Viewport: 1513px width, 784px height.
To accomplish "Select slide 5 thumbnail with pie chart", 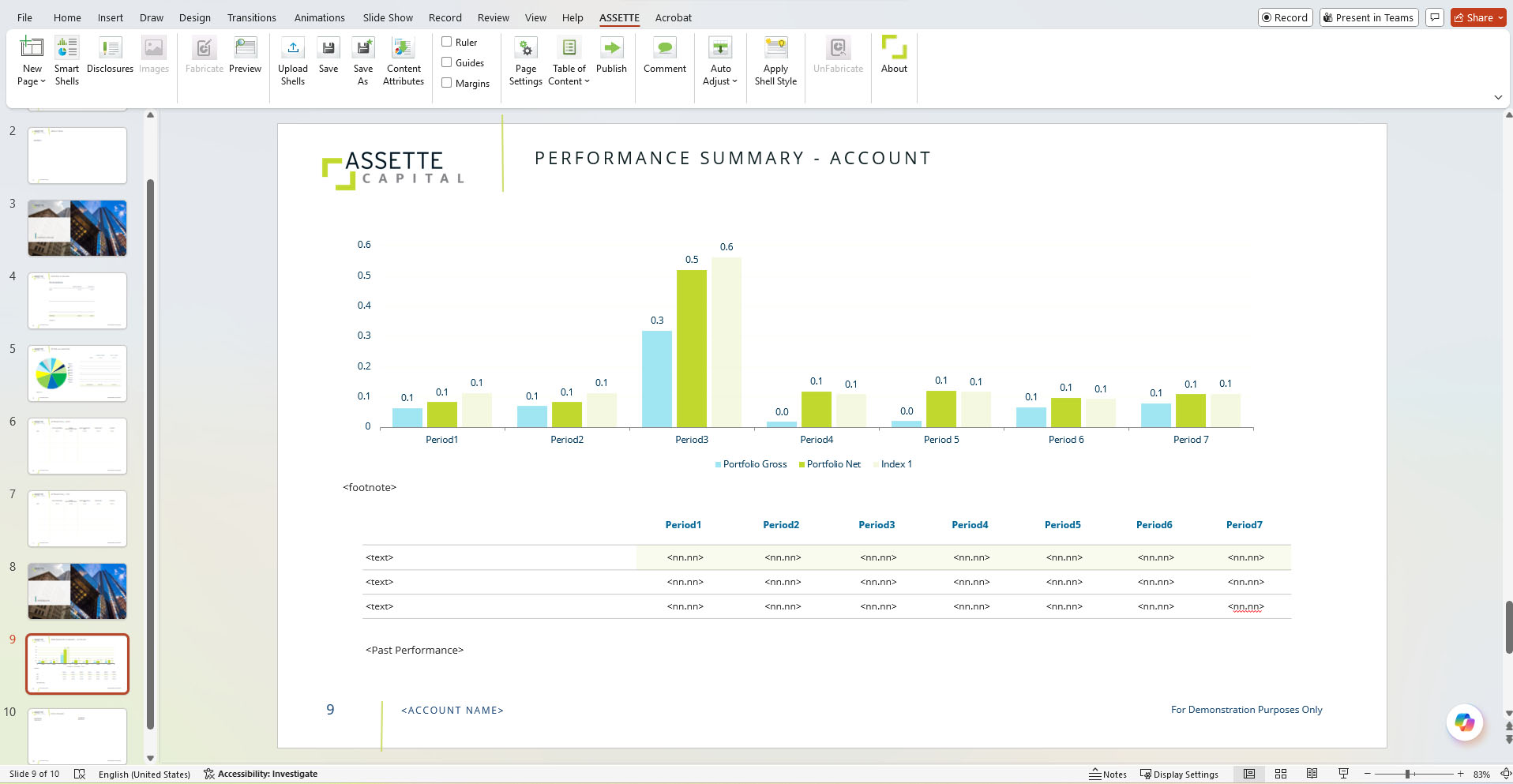I will [x=77, y=373].
